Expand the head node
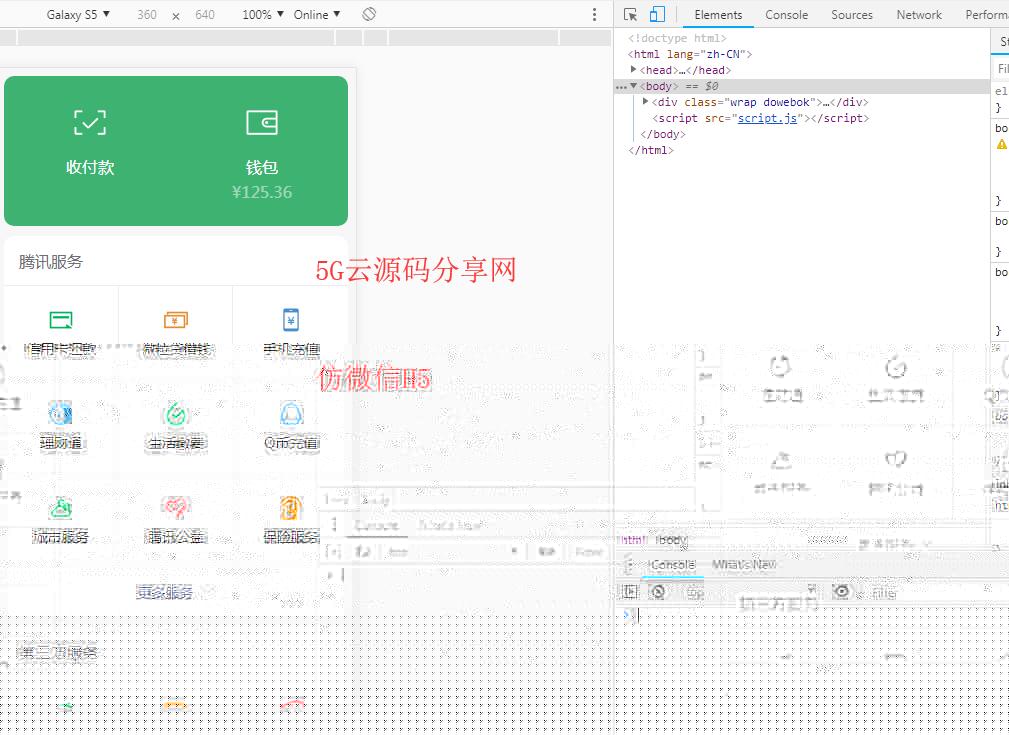The width and height of the screenshot is (1009, 735). (634, 70)
